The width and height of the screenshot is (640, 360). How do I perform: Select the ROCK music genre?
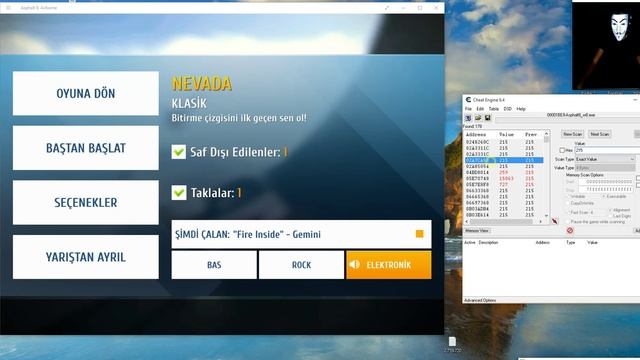(x=302, y=265)
